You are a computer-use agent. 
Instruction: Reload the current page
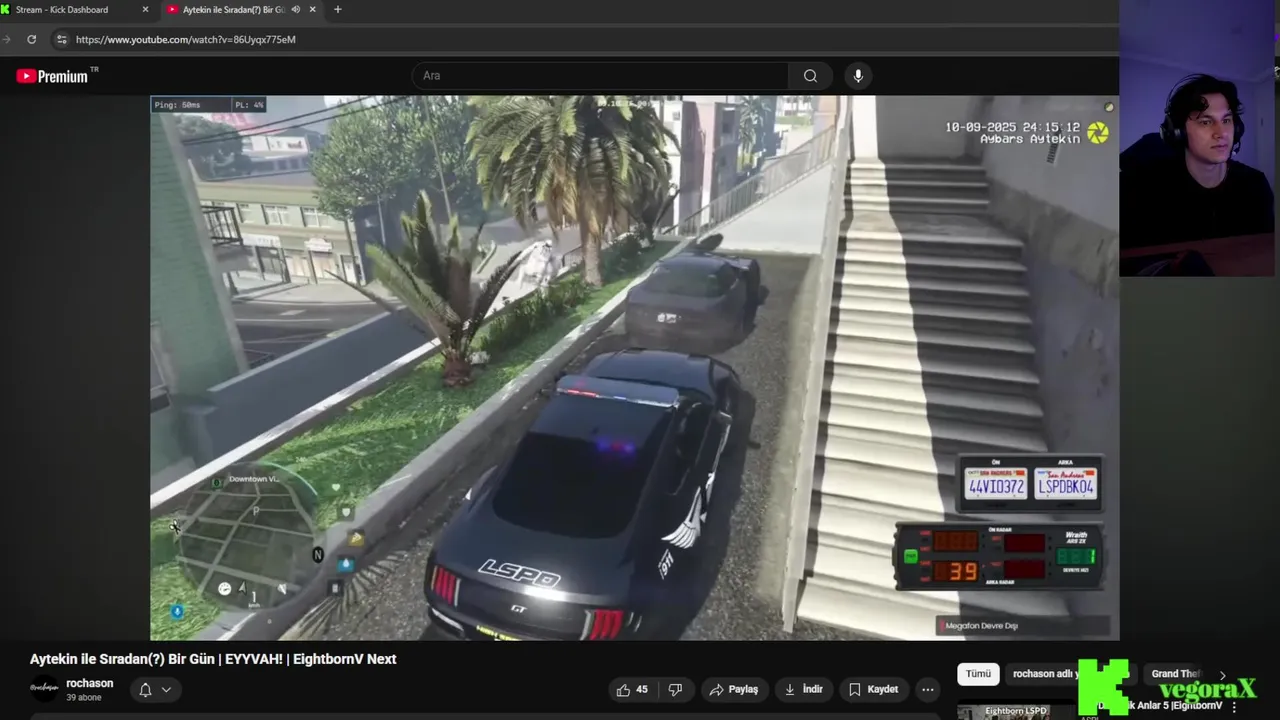(31, 39)
